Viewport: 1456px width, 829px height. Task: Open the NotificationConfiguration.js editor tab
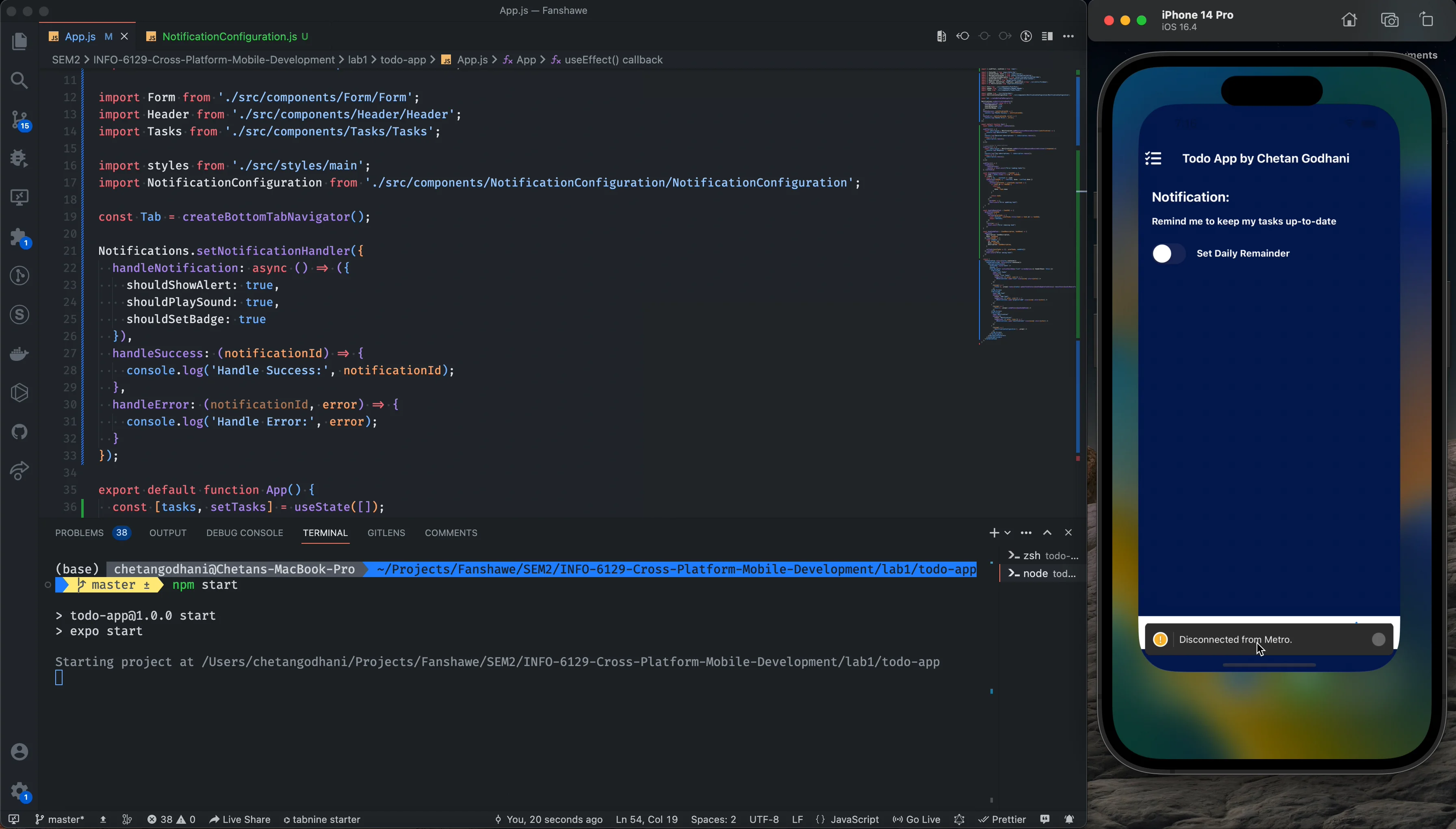coord(230,36)
